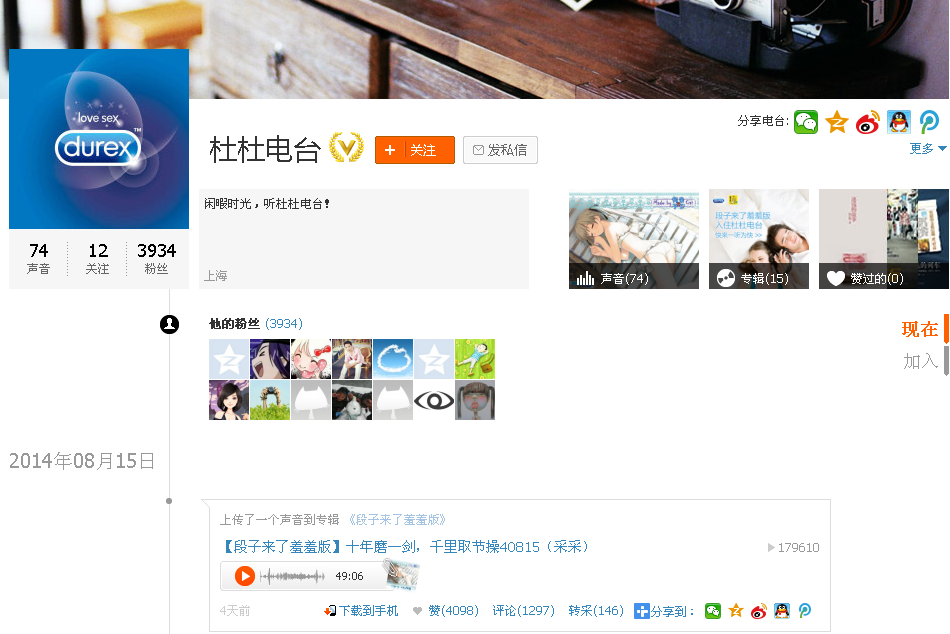The width and height of the screenshot is (950, 634).
Task: Open the sound's small cover thumbnail
Action: (401, 574)
